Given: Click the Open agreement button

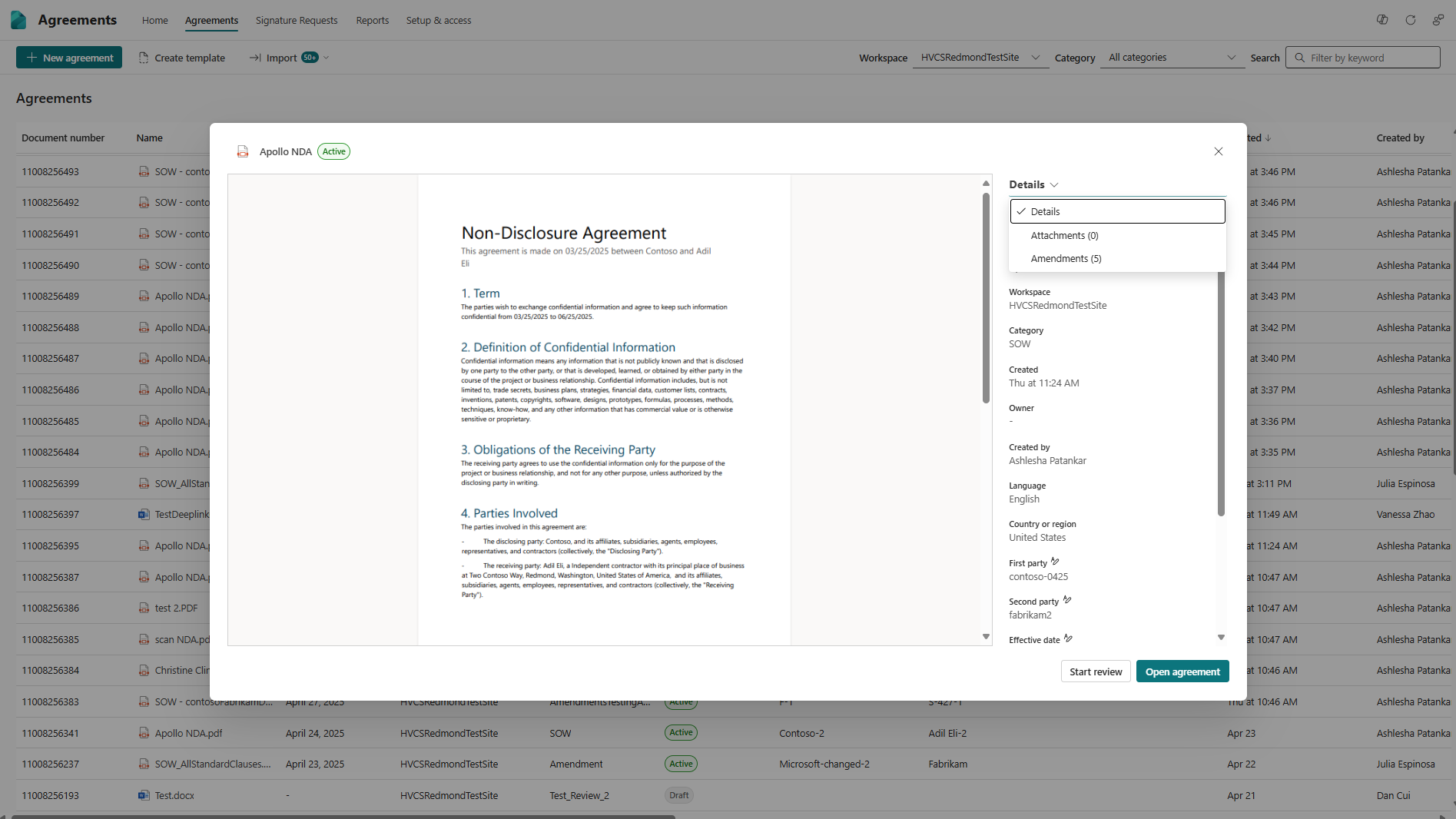Looking at the screenshot, I should click(1182, 671).
